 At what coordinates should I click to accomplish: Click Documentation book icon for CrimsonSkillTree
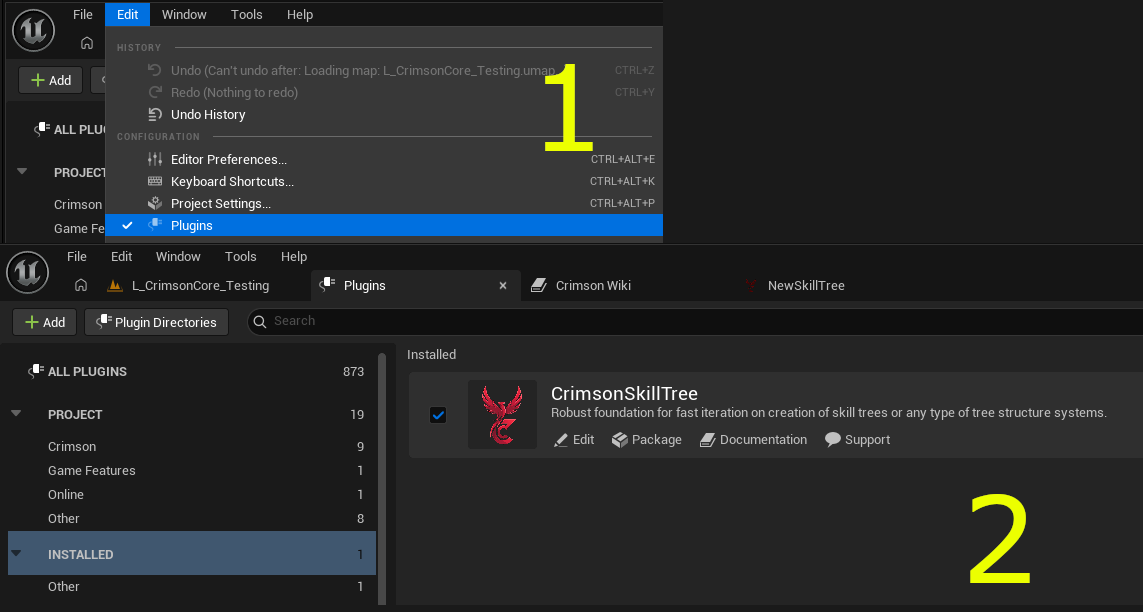tap(707, 440)
